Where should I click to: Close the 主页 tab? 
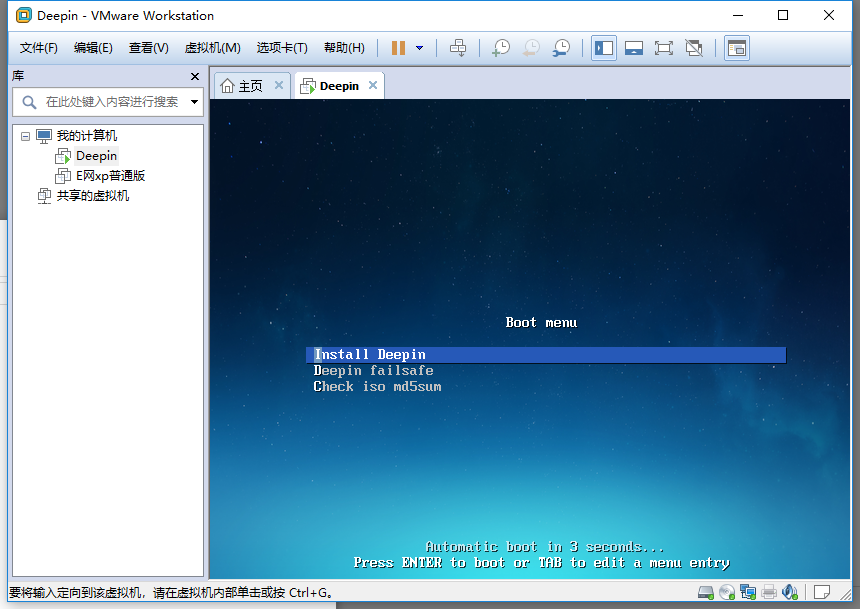(x=279, y=85)
